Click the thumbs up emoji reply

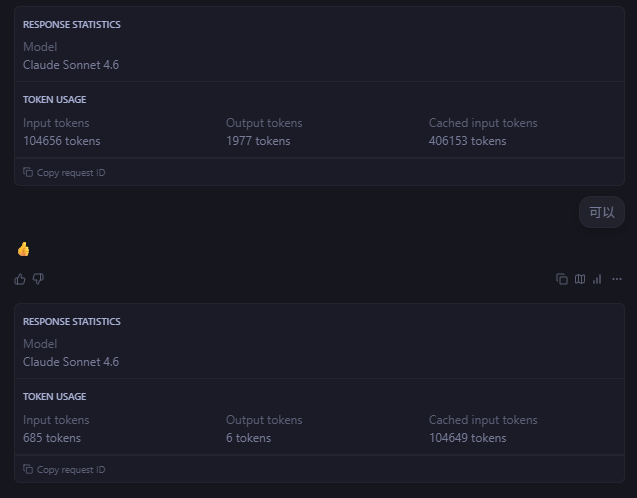(x=24, y=249)
